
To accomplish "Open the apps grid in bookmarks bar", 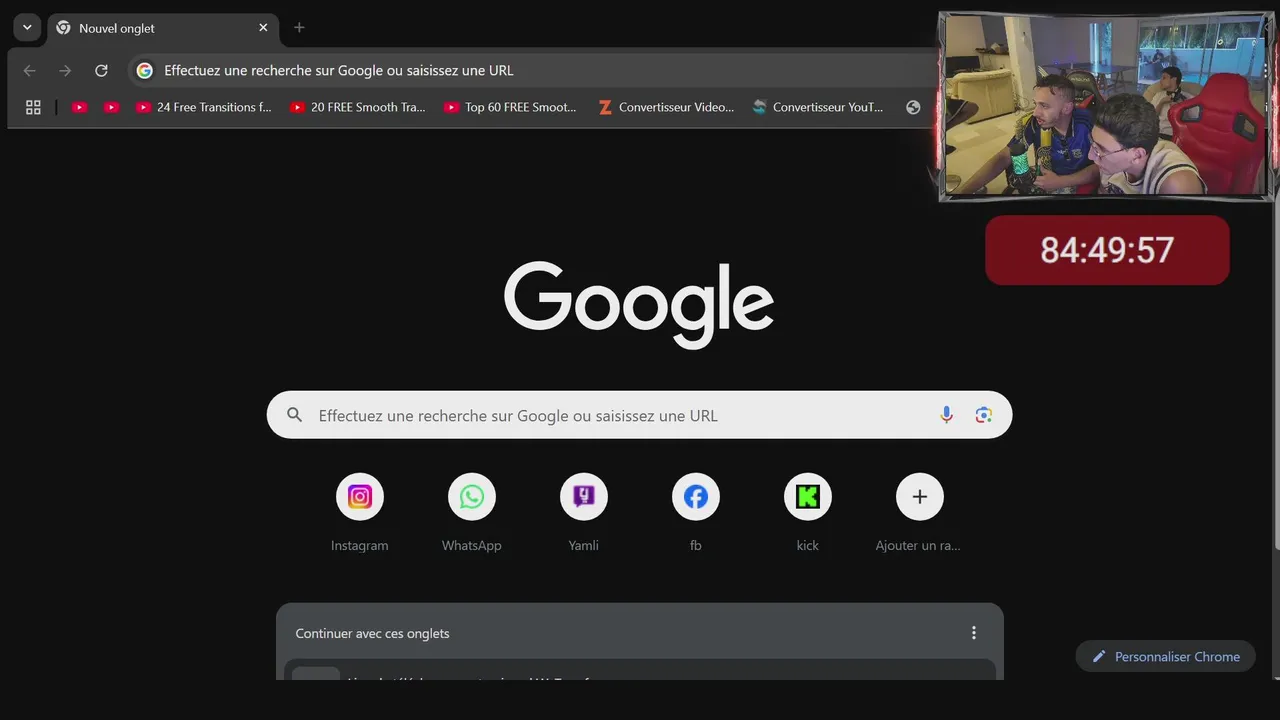I will pyautogui.click(x=33, y=107).
